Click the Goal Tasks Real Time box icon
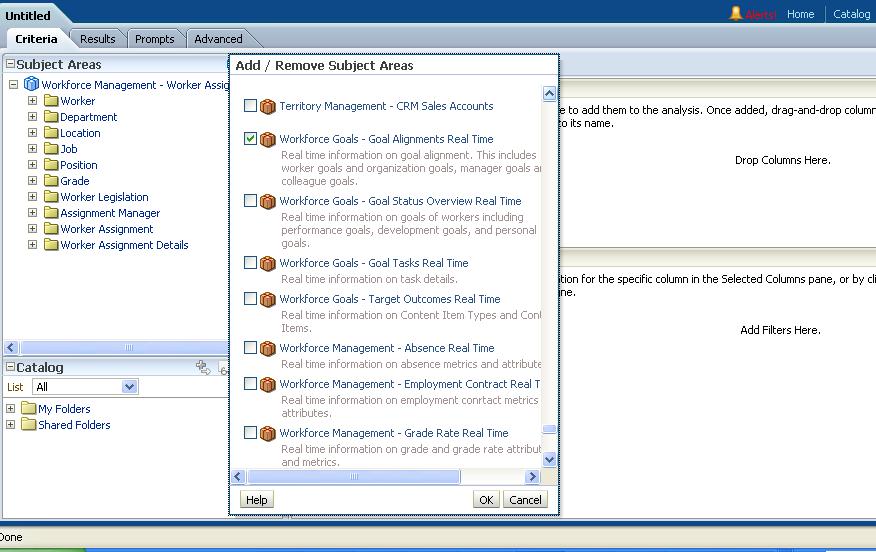 [x=268, y=263]
